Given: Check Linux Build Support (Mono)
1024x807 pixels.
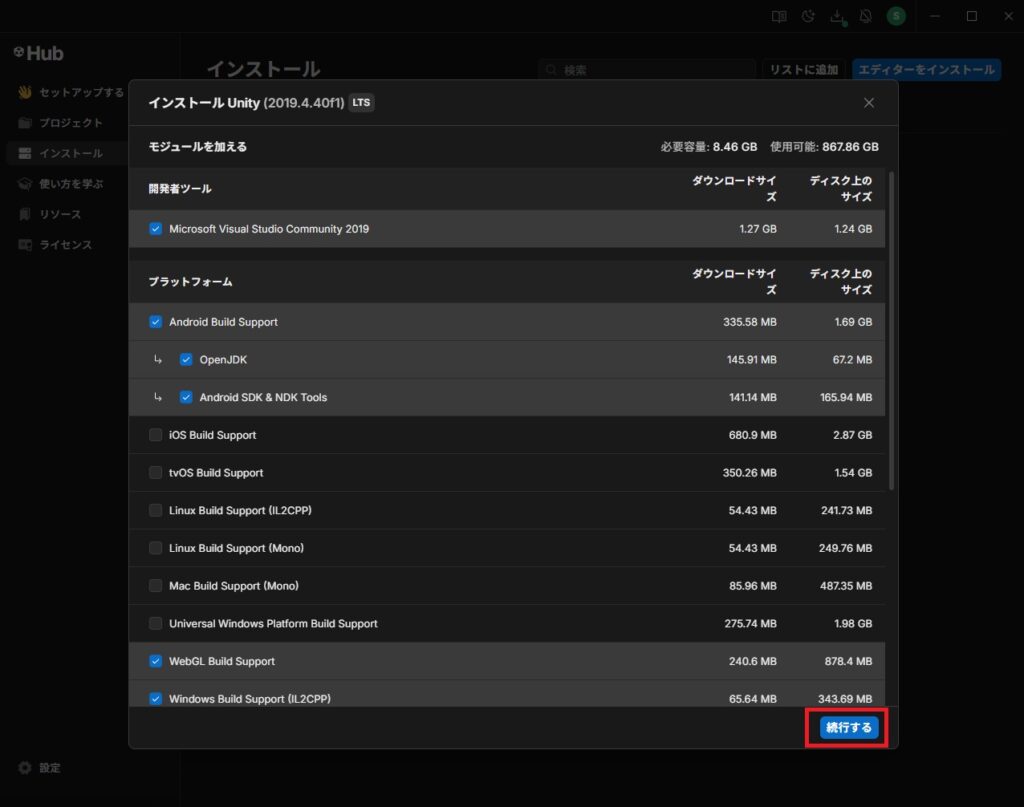Looking at the screenshot, I should pos(155,548).
